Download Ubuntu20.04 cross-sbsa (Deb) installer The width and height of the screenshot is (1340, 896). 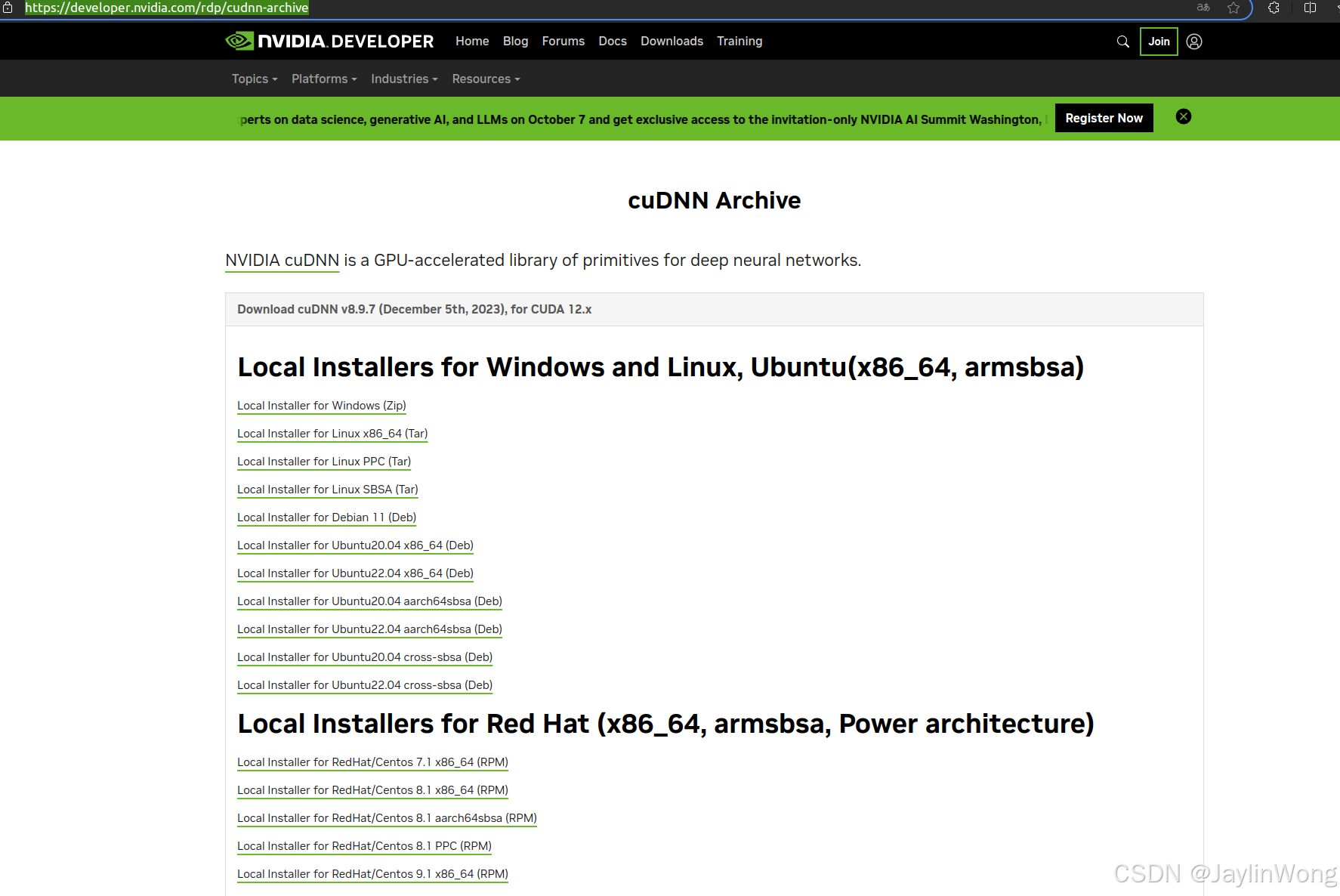(x=365, y=657)
